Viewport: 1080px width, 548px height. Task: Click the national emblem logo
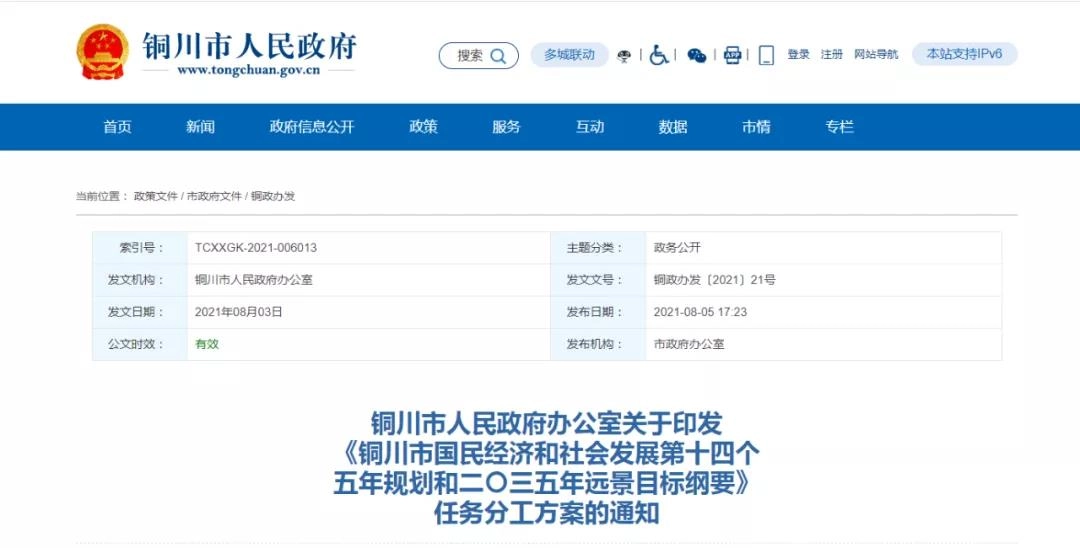pos(103,53)
